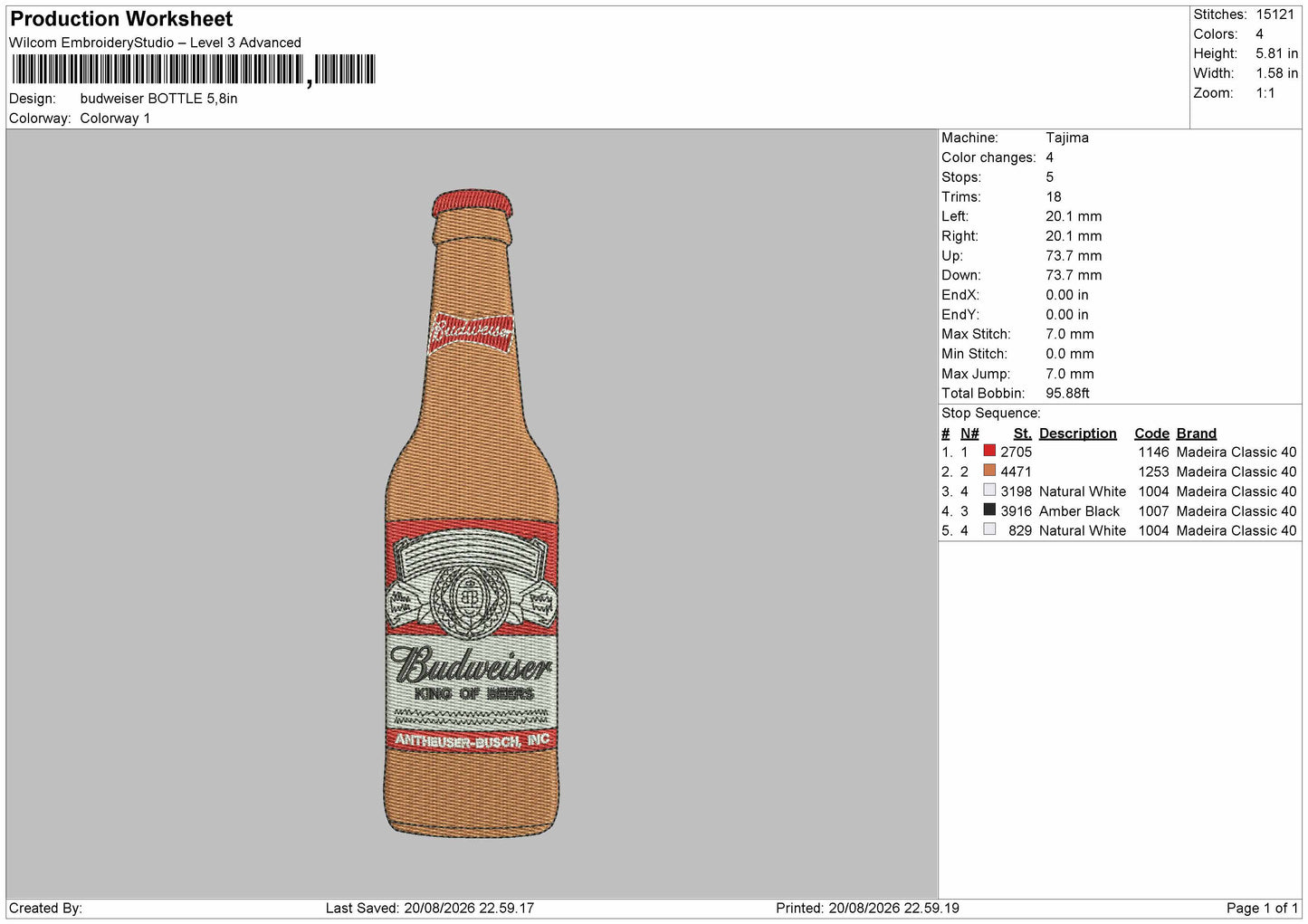Screen dimensions: 1308x924
Task: Click the 'Page 1 of 1' indicator
Action: pos(1262,908)
